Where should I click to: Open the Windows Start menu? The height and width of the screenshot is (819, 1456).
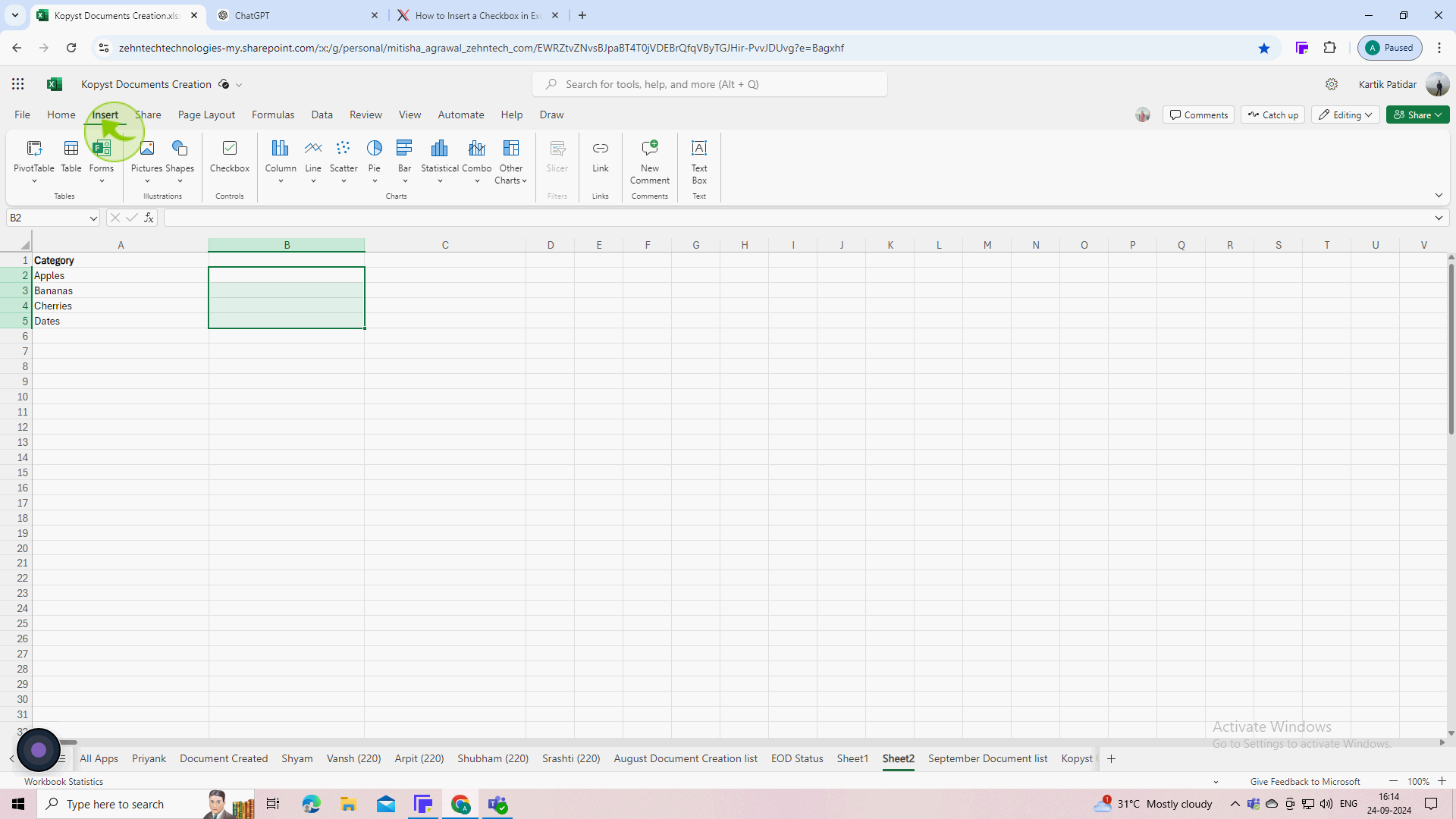click(x=18, y=804)
